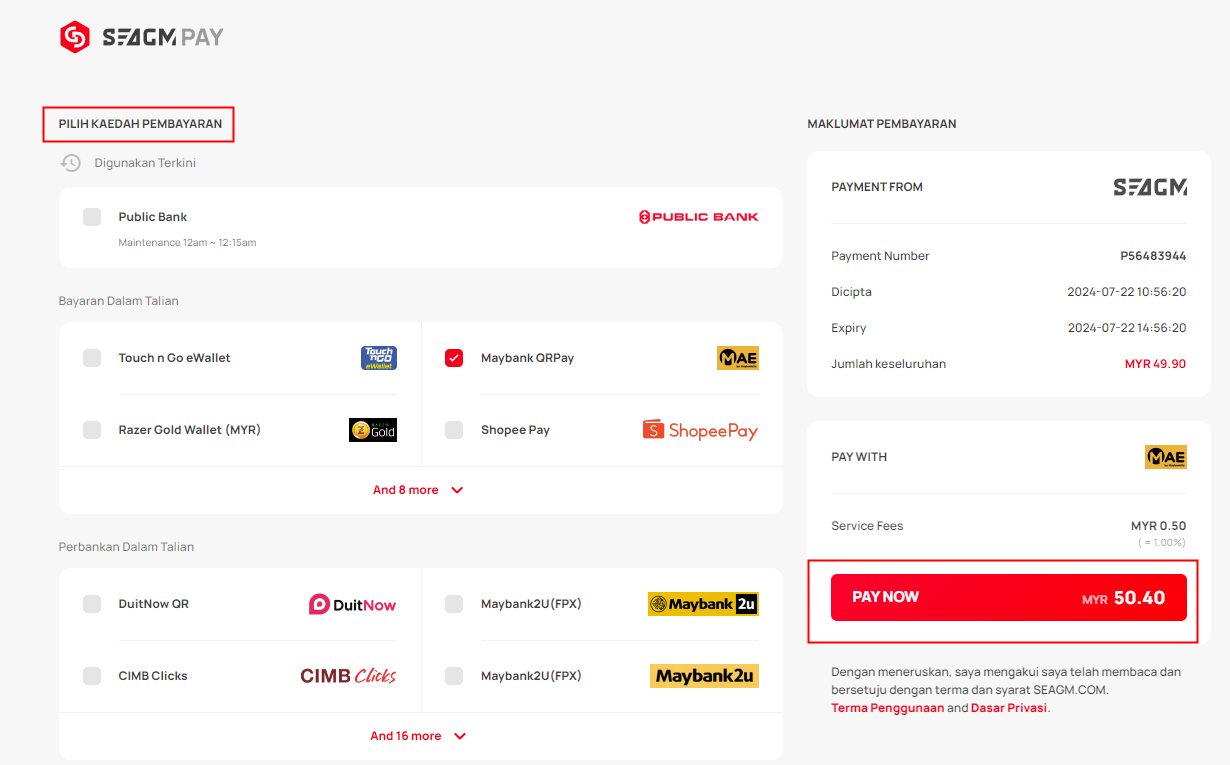The image size is (1230, 765).
Task: Click the MAE logo beside Maybank QRPay
Action: (x=738, y=358)
